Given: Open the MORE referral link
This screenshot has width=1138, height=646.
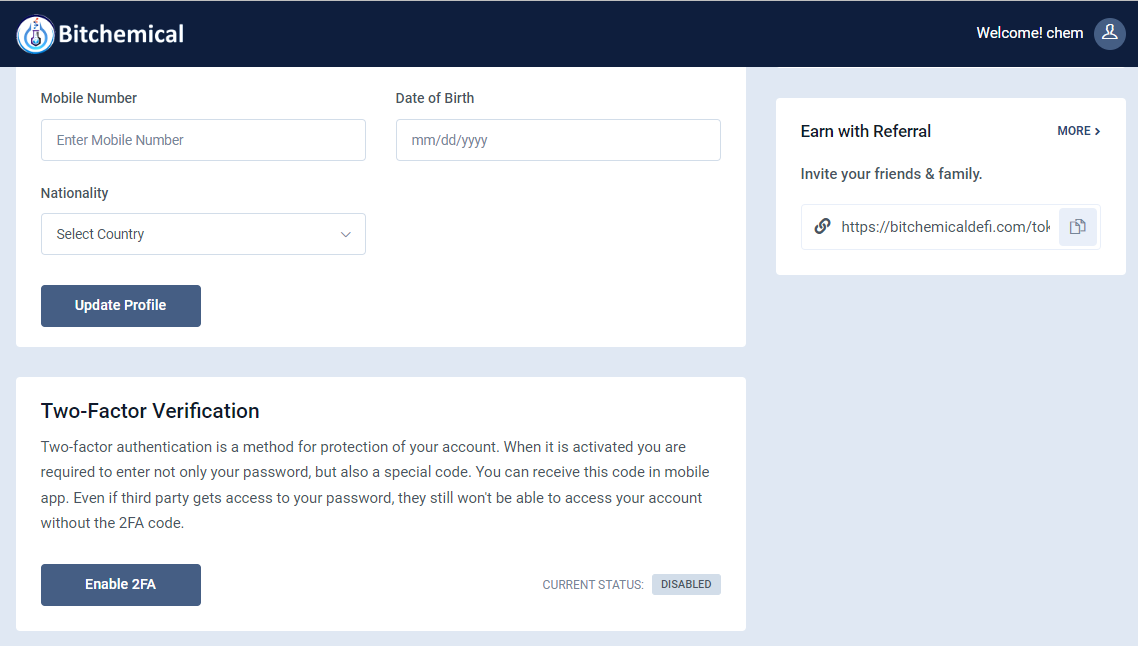Looking at the screenshot, I should (1078, 131).
